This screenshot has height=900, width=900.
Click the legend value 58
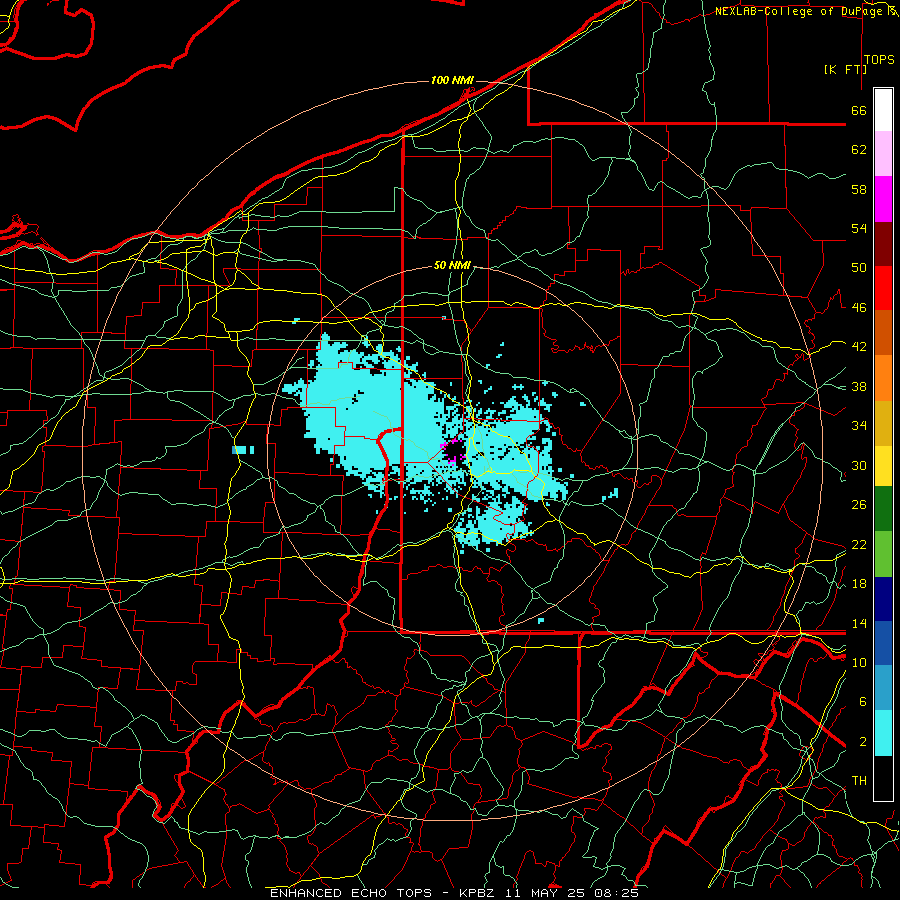pos(859,189)
